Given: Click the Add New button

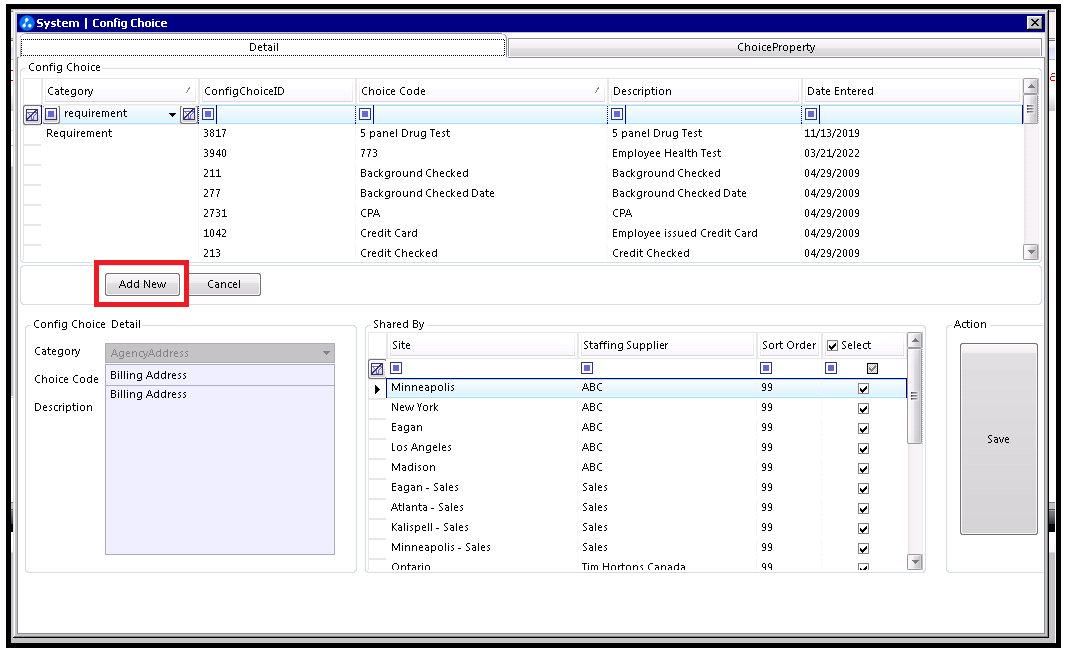Looking at the screenshot, I should tap(142, 284).
